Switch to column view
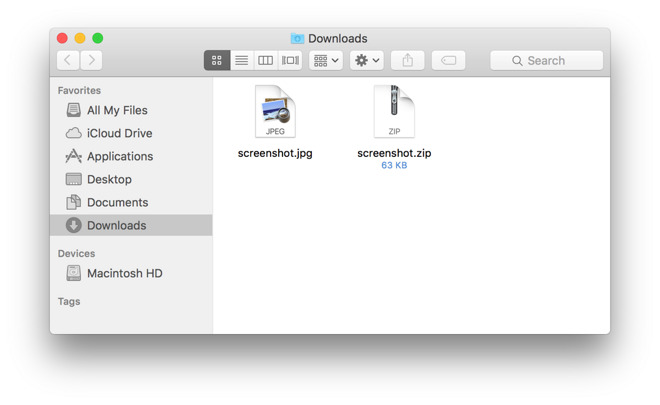The height and width of the screenshot is (405, 660). (x=265, y=60)
